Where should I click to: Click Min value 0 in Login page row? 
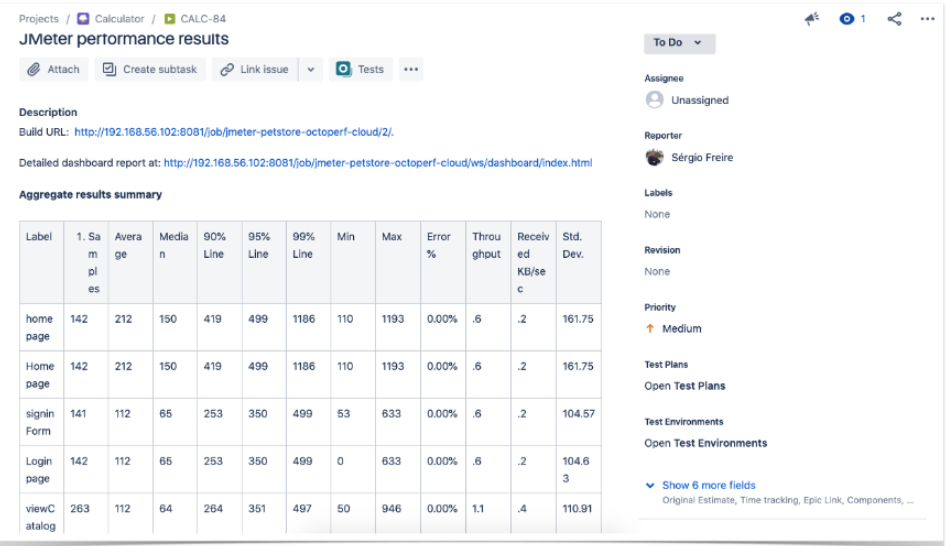(340, 461)
